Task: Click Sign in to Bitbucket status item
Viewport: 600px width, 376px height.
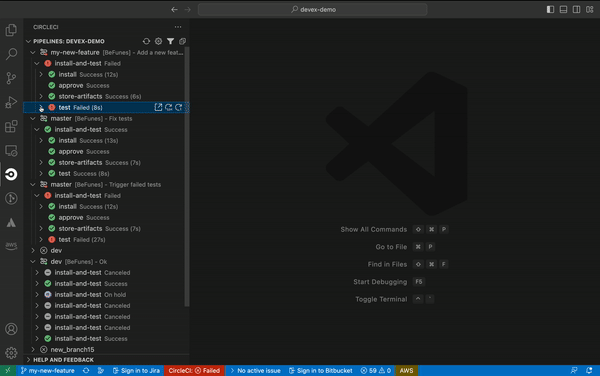Action: (320, 370)
